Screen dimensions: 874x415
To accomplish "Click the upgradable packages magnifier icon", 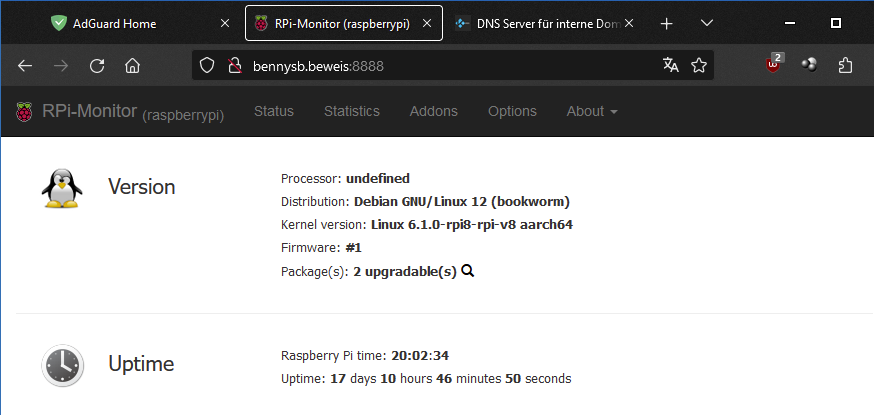I will pyautogui.click(x=468, y=271).
